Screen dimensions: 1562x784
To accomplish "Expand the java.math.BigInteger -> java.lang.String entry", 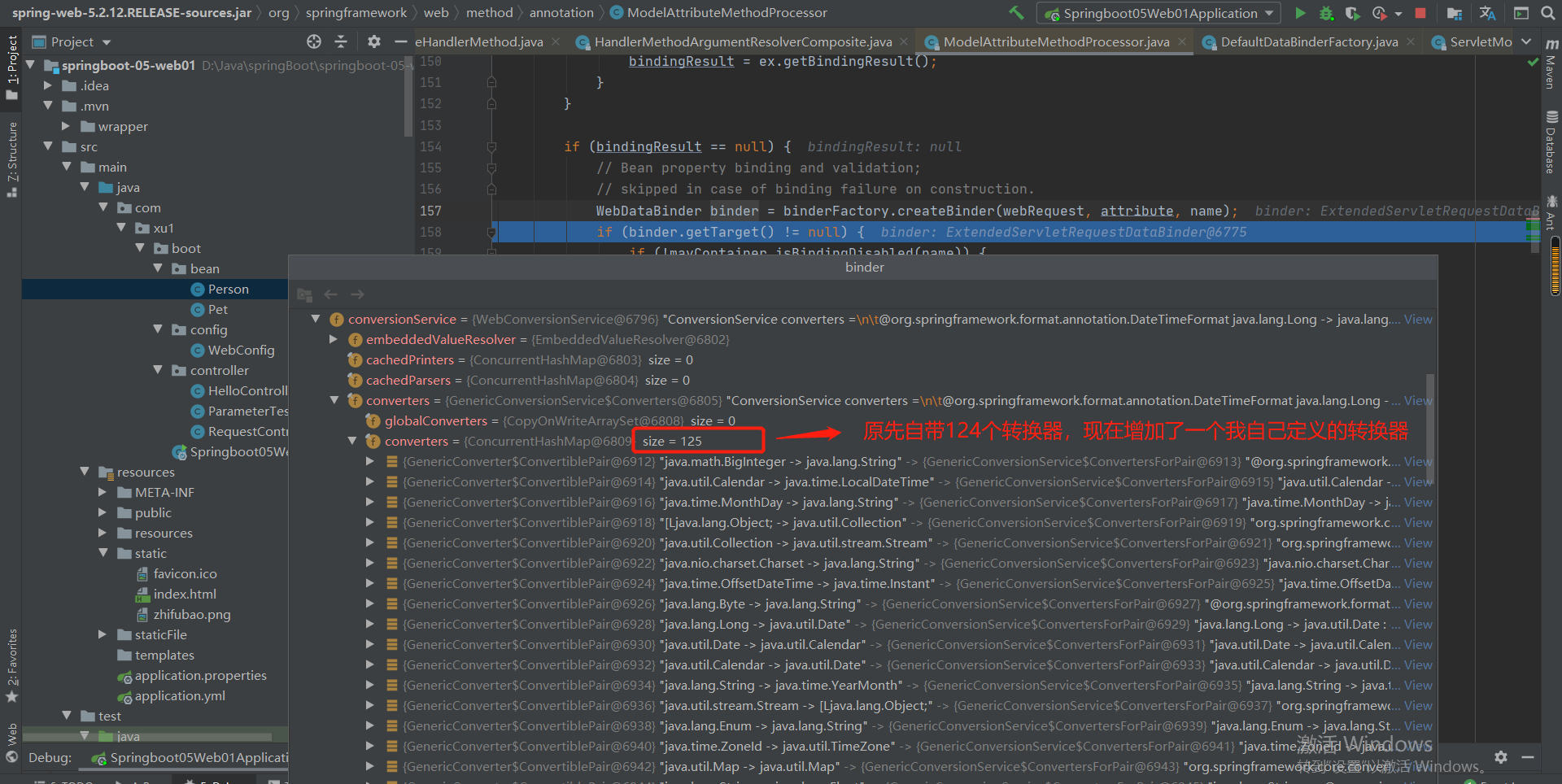I will tap(370, 461).
